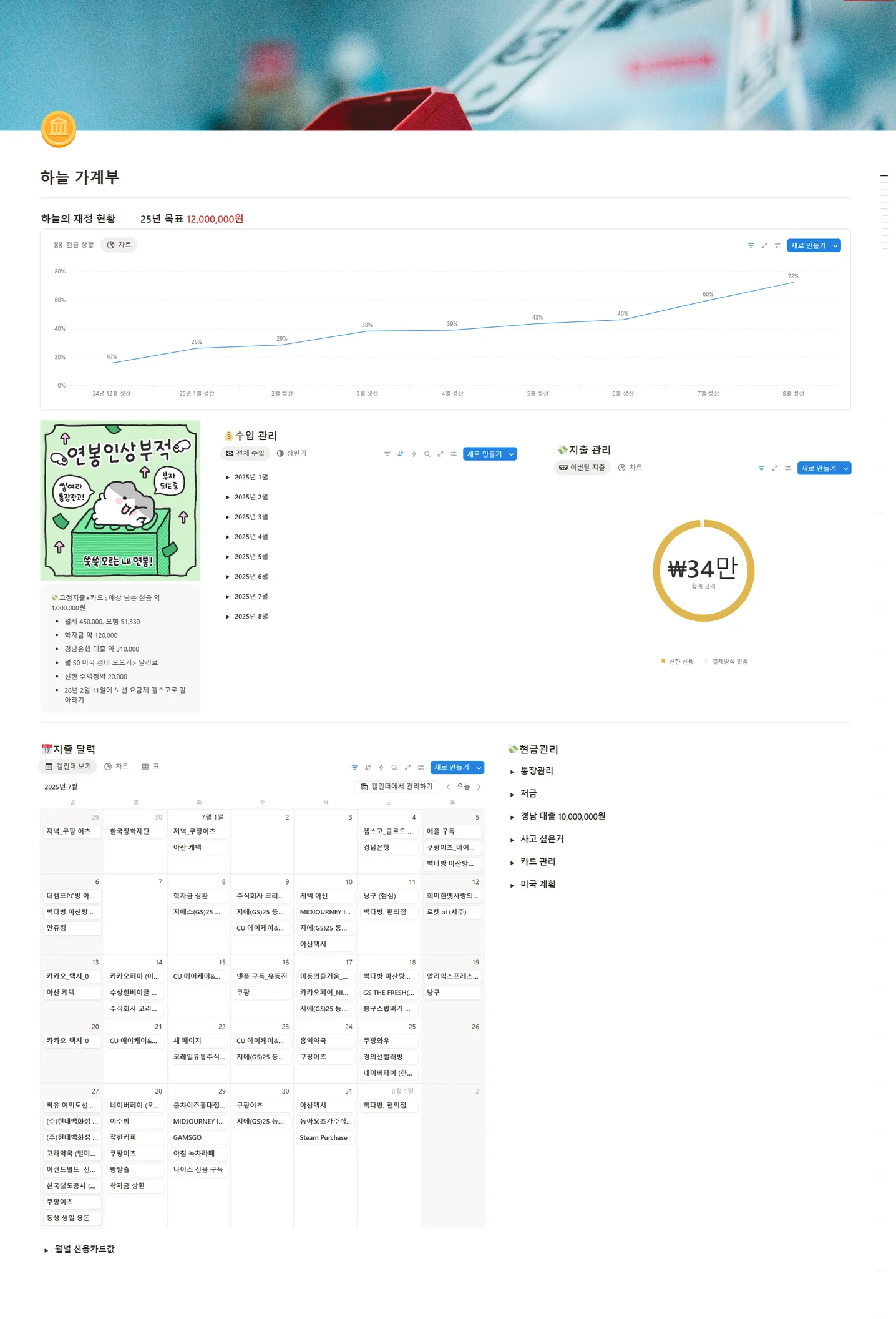Viewport: 896px width, 1319px height.
Task: Expand the 사고 싶은거 toggle
Action: coord(512,840)
